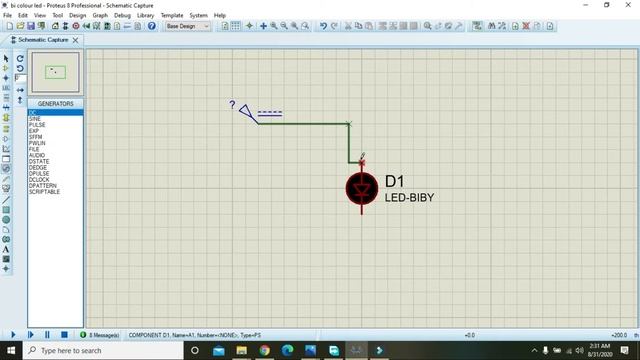Open the 8 Messages log
This screenshot has height=360, width=640.
point(100,335)
